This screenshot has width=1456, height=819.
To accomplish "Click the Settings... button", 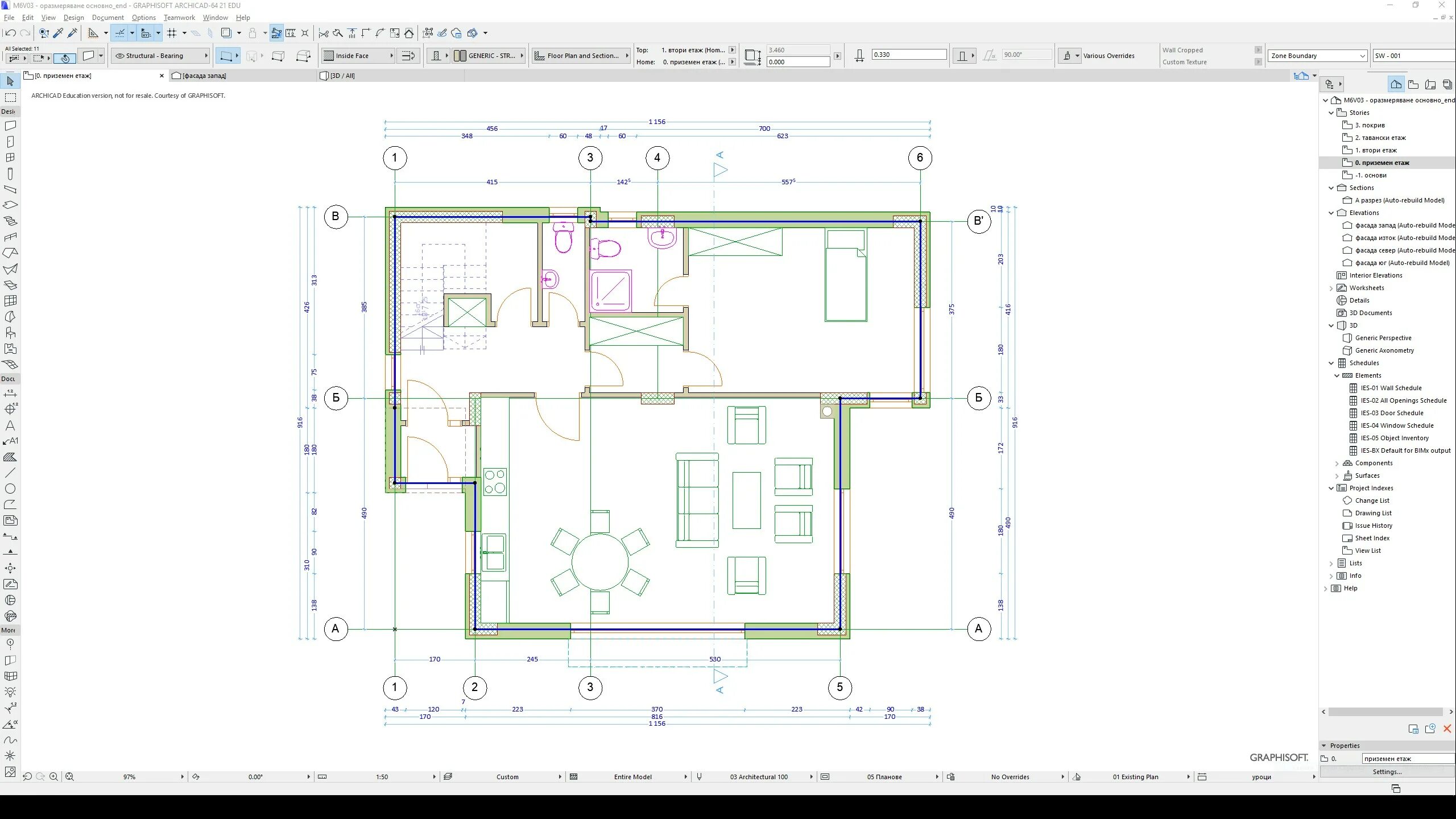I will pos(1387,772).
